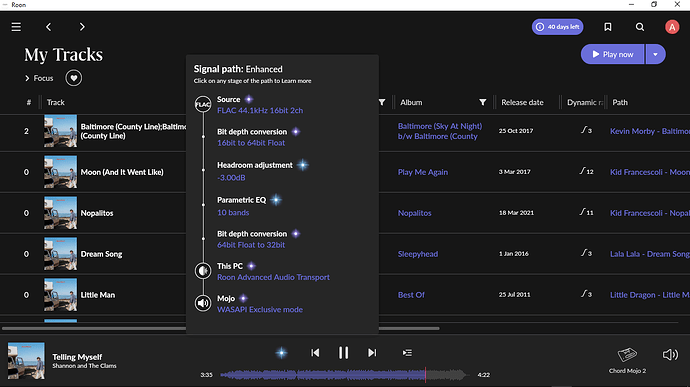Open the hamburger navigation menu
Image resolution: width=690 pixels, height=387 pixels.
(x=16, y=27)
